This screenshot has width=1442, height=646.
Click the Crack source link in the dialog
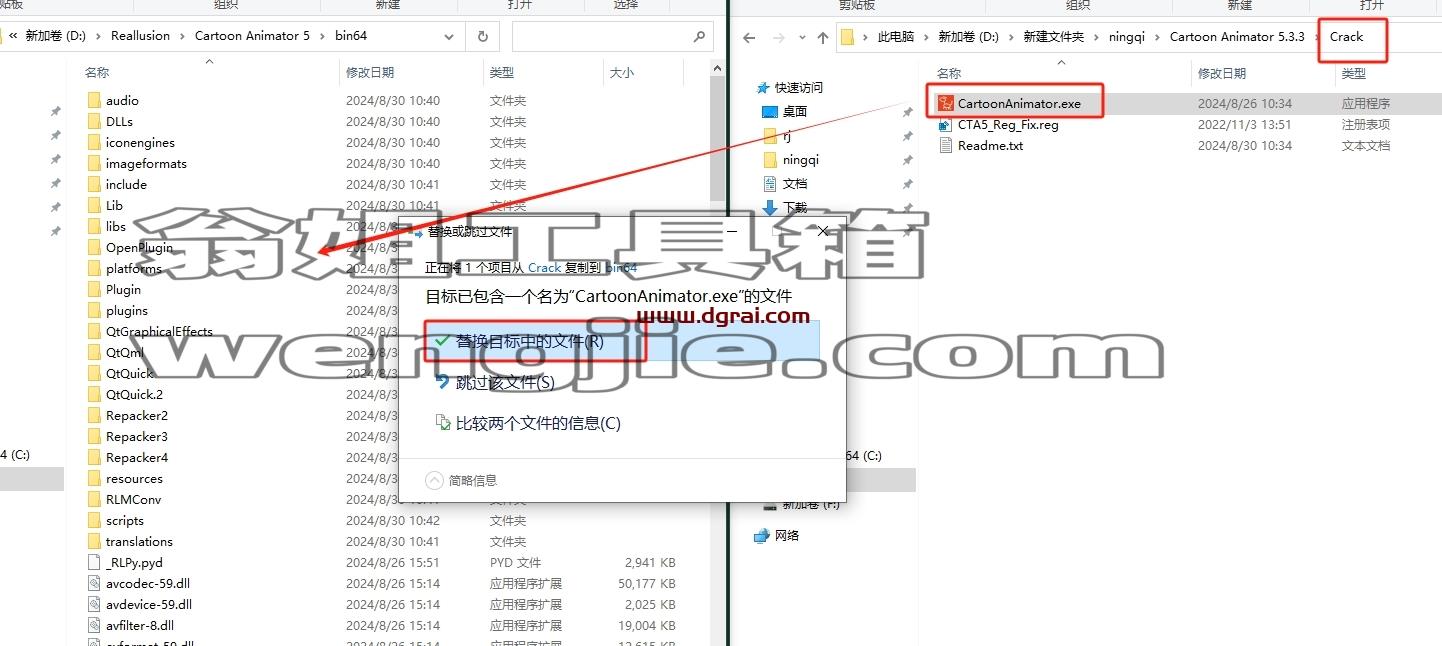544,268
